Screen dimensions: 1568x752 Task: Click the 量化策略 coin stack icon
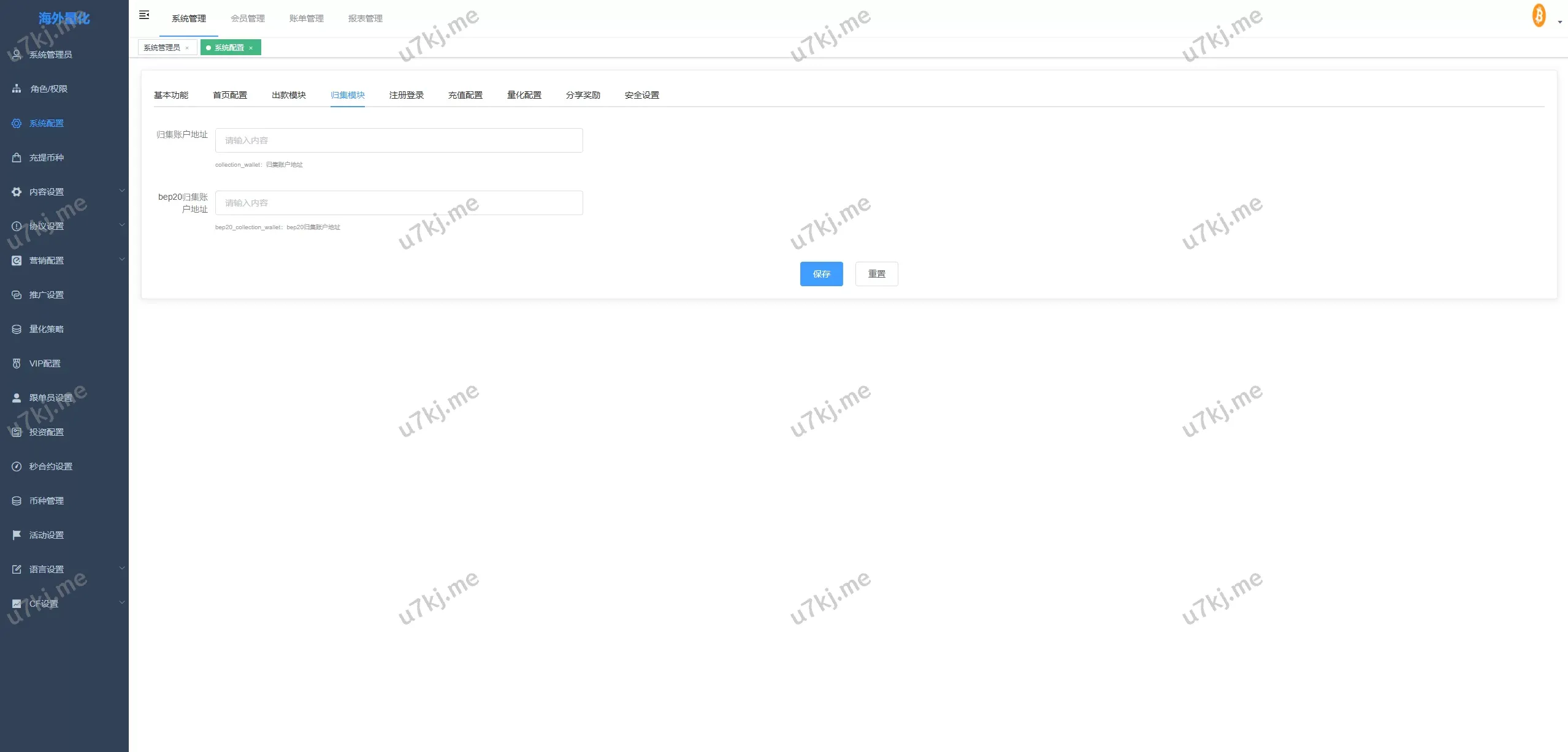17,329
